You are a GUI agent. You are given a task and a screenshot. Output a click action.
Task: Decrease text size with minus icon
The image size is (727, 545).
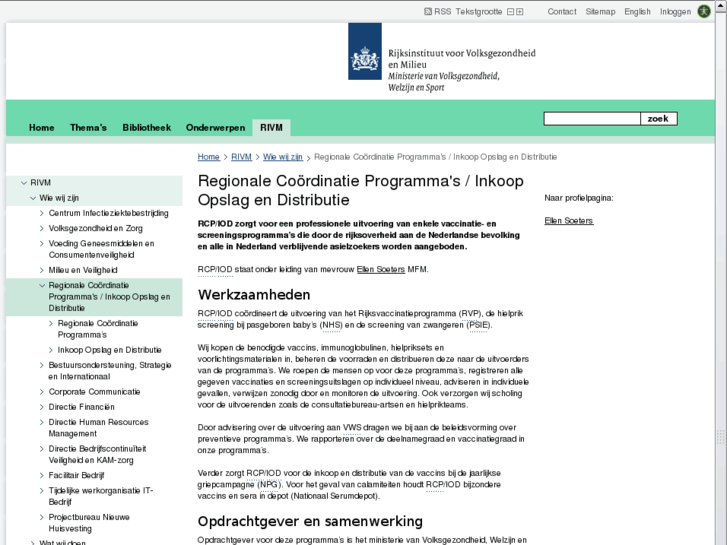[x=510, y=12]
